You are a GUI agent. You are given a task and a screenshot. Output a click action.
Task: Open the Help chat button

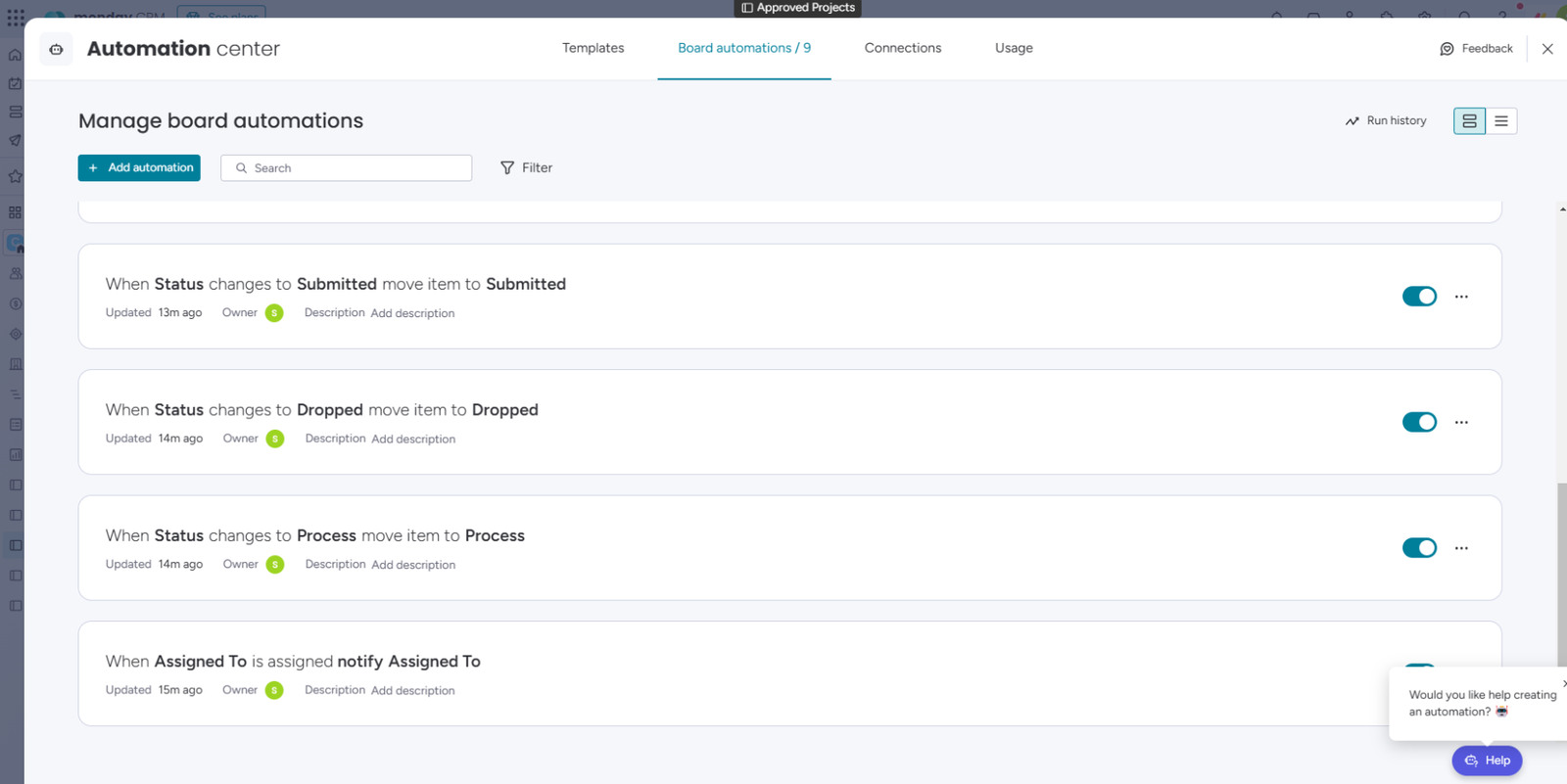[x=1486, y=761]
